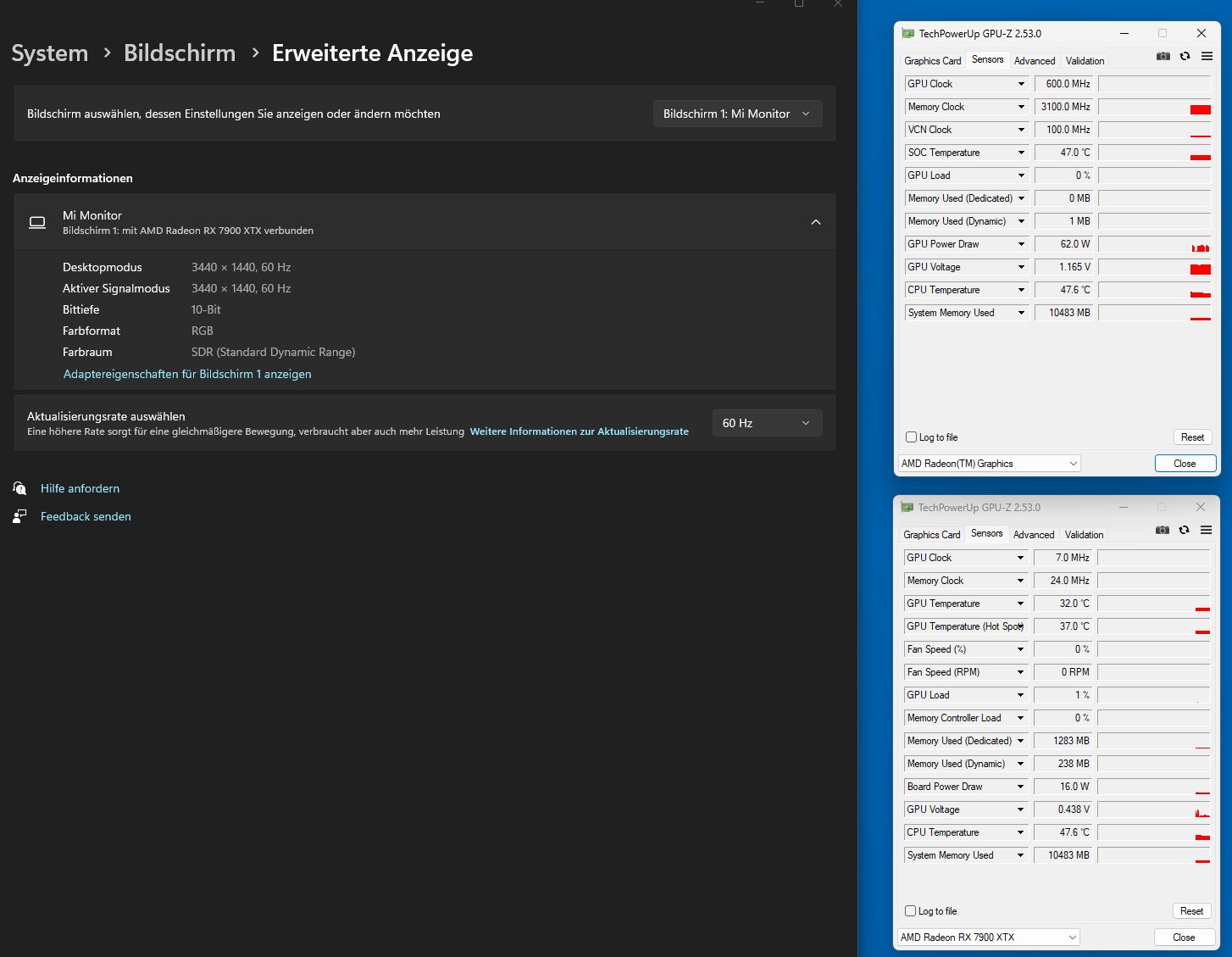Click the Close button in the upper GPU-Z window
1232x957 pixels.
(1185, 464)
